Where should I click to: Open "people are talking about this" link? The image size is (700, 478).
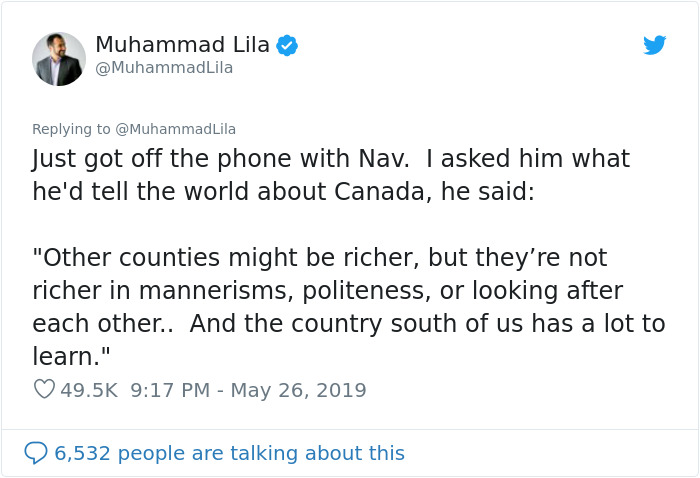pyautogui.click(x=261, y=453)
